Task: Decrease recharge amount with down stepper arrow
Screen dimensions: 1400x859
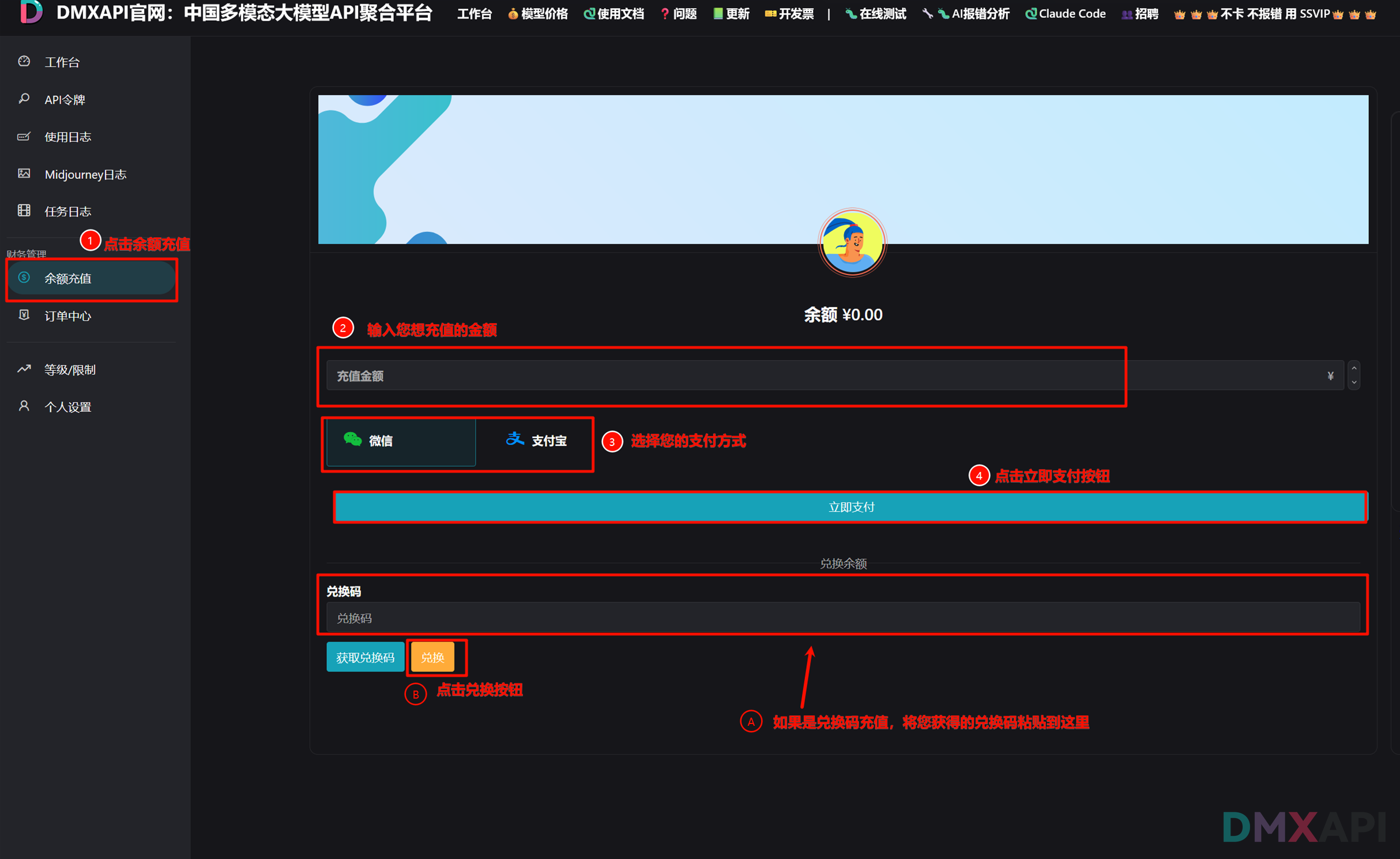Action: tap(1354, 382)
